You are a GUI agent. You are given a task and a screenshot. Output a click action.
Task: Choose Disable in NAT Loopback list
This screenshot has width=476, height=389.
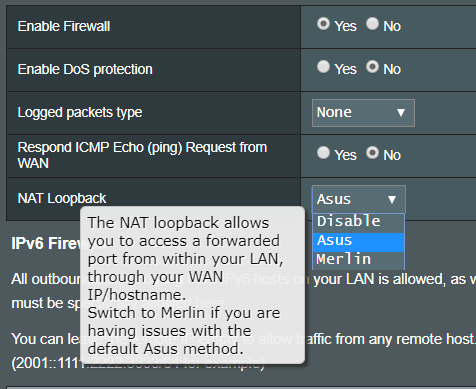(359, 221)
